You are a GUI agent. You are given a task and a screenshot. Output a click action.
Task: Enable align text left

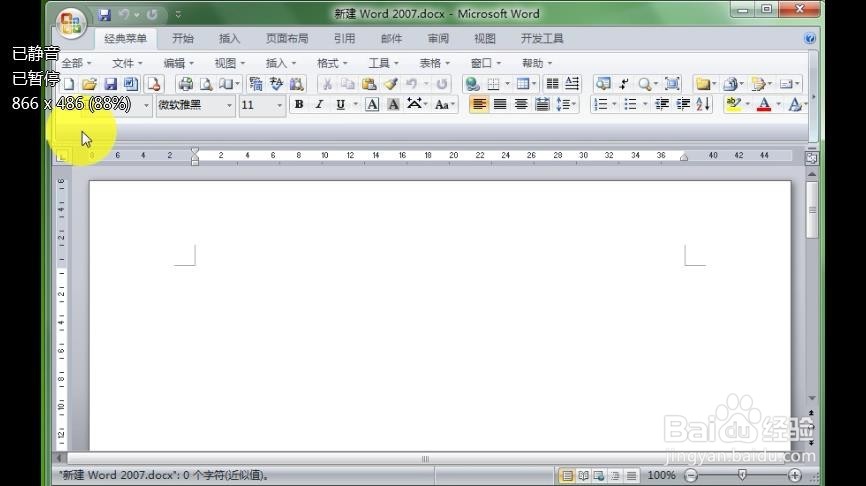pyautogui.click(x=479, y=104)
